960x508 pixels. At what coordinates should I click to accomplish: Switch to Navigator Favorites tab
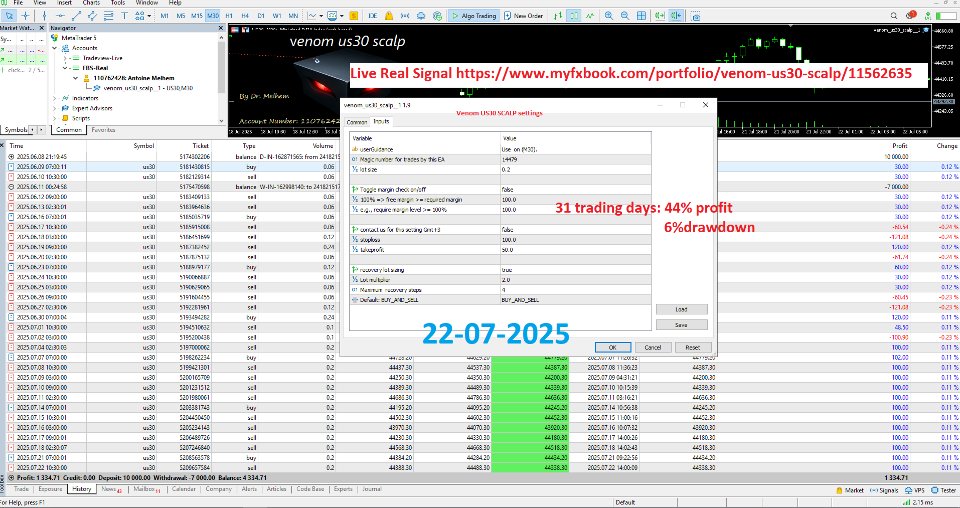pyautogui.click(x=103, y=130)
